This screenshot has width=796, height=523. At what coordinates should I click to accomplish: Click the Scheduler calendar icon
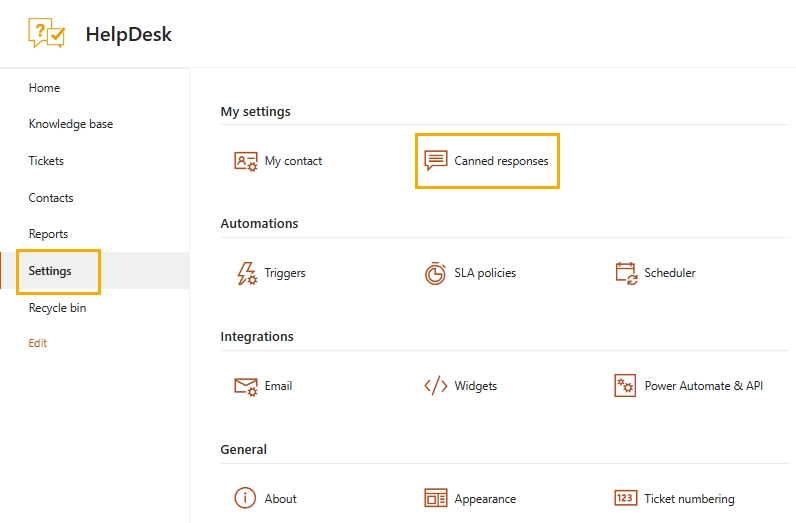626,273
